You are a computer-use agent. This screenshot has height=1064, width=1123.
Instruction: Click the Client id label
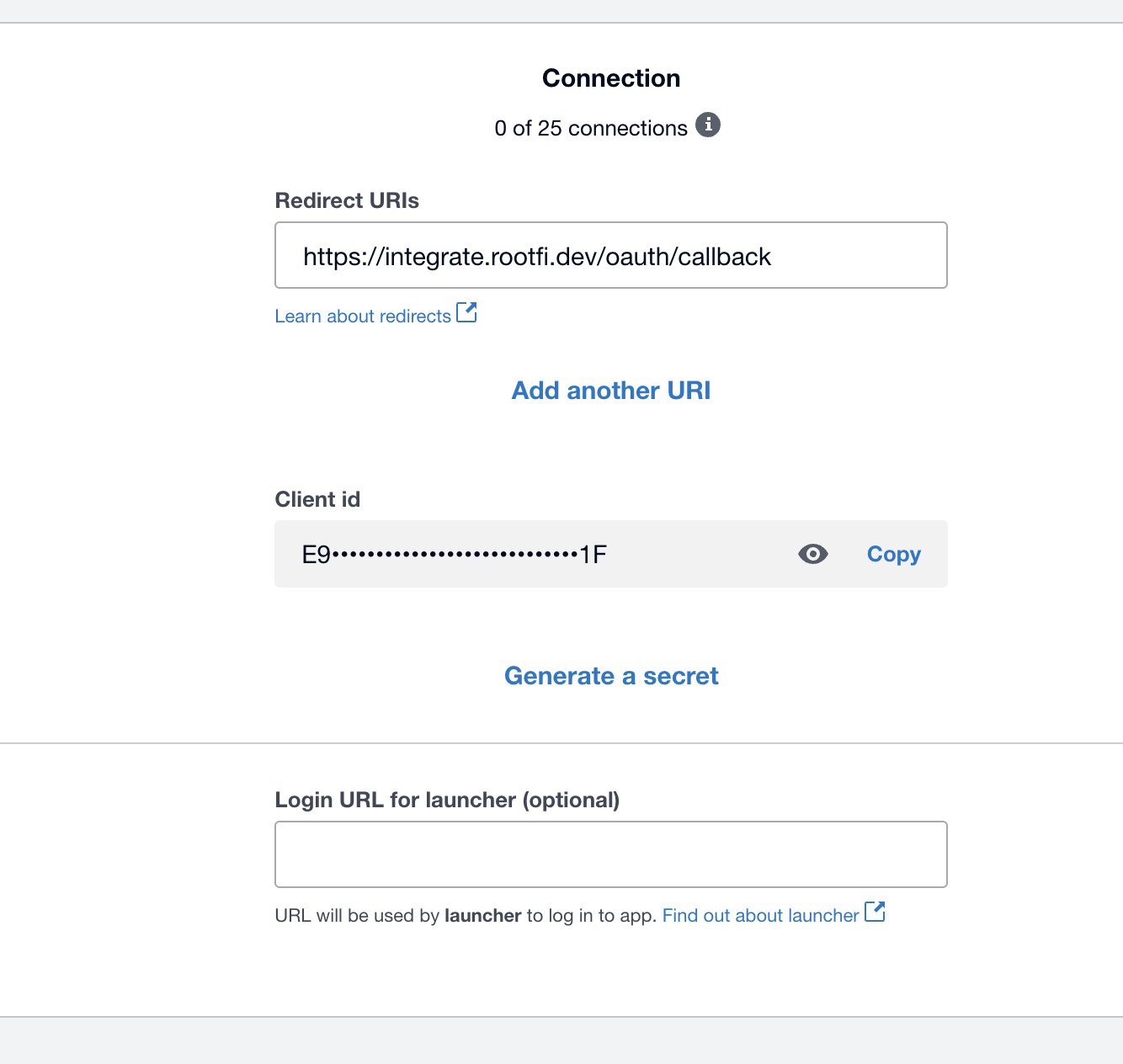click(x=317, y=500)
